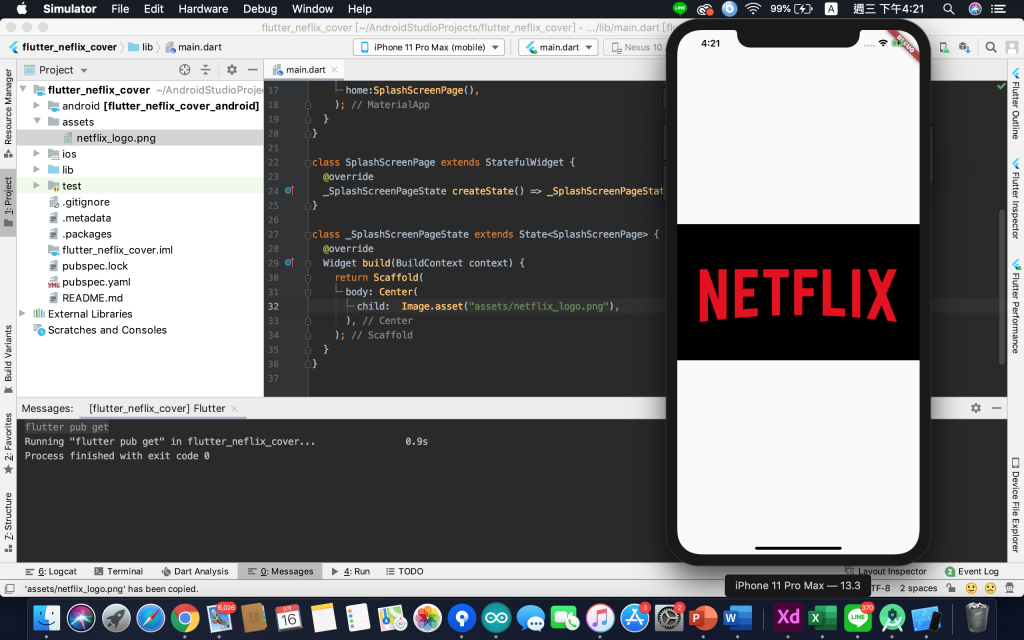This screenshot has height=640, width=1024.
Task: Select pubspec.yaml in project tree
Action: click(96, 282)
